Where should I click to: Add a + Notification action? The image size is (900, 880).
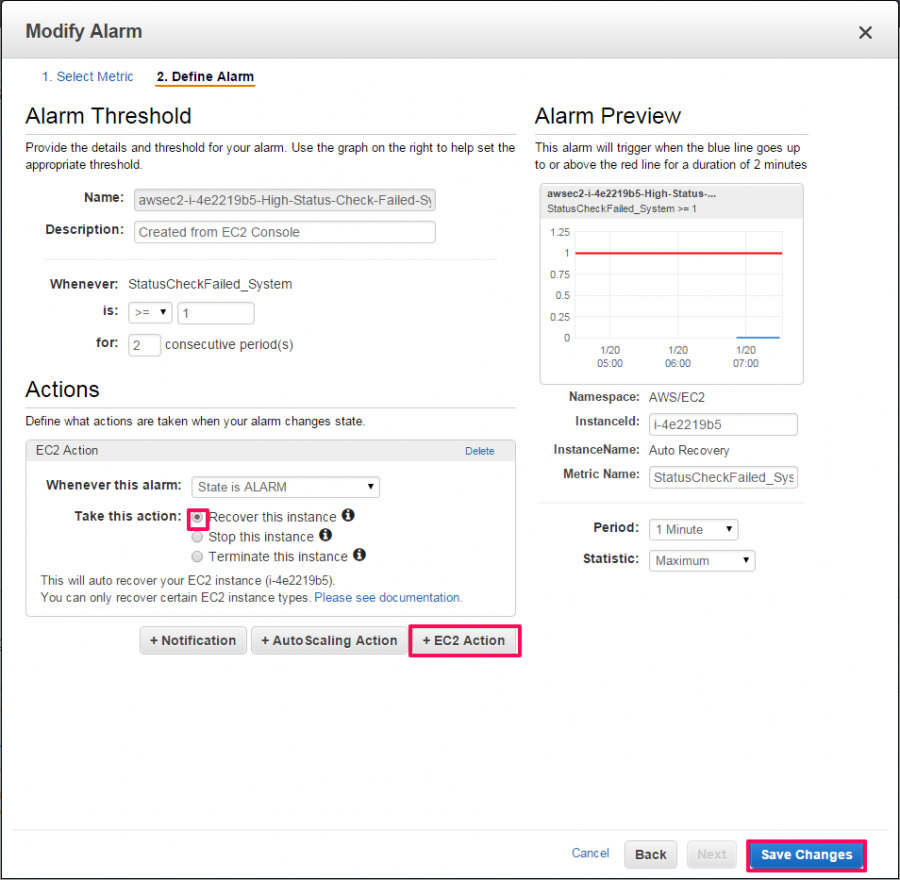pos(193,641)
